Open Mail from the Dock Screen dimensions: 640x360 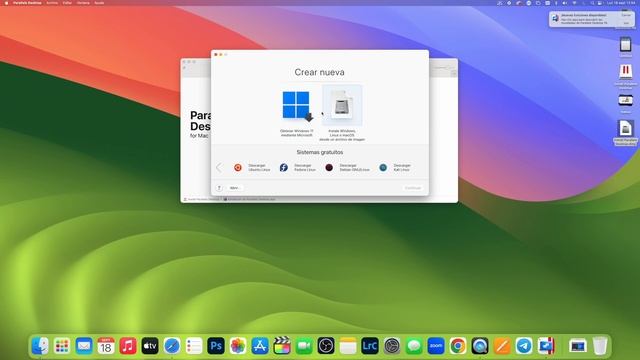pyautogui.click(x=84, y=346)
